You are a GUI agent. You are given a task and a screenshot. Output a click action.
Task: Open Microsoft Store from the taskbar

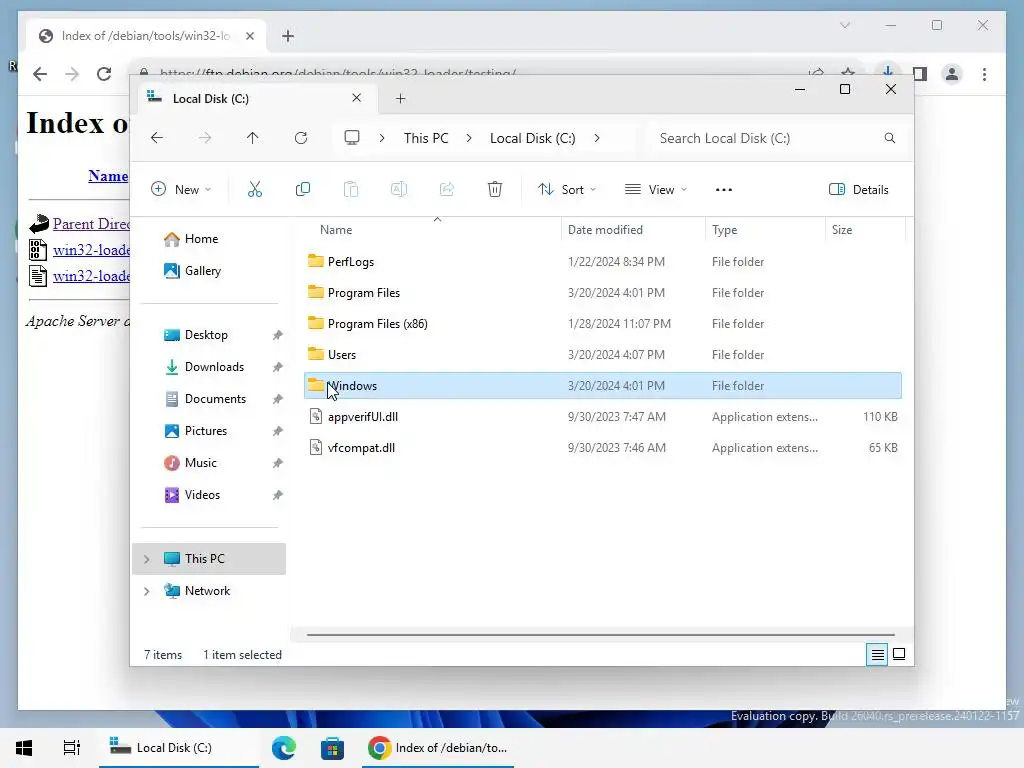(x=332, y=748)
